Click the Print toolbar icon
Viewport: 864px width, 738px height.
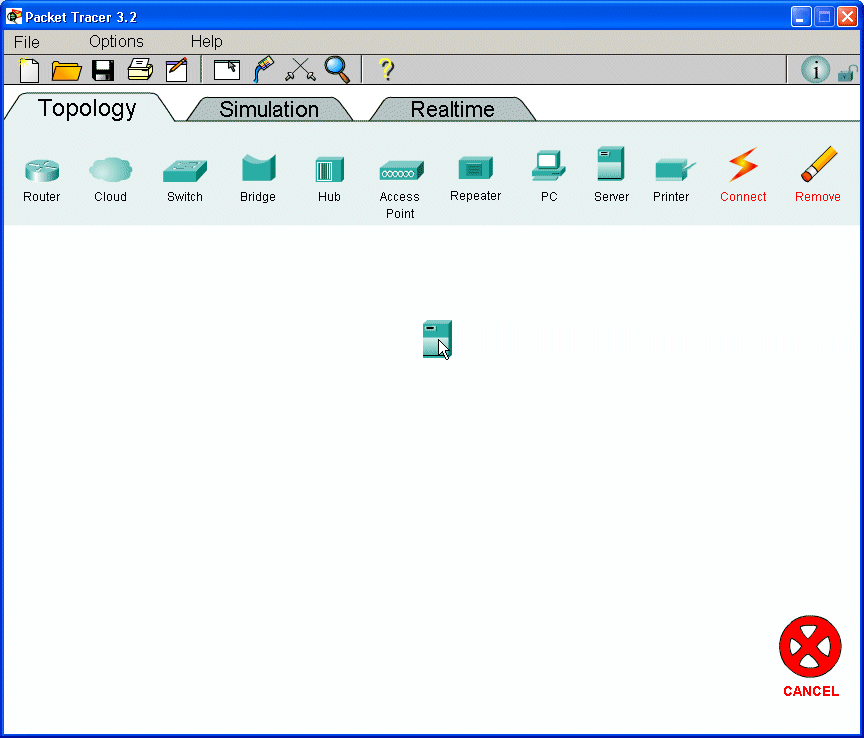[x=140, y=69]
